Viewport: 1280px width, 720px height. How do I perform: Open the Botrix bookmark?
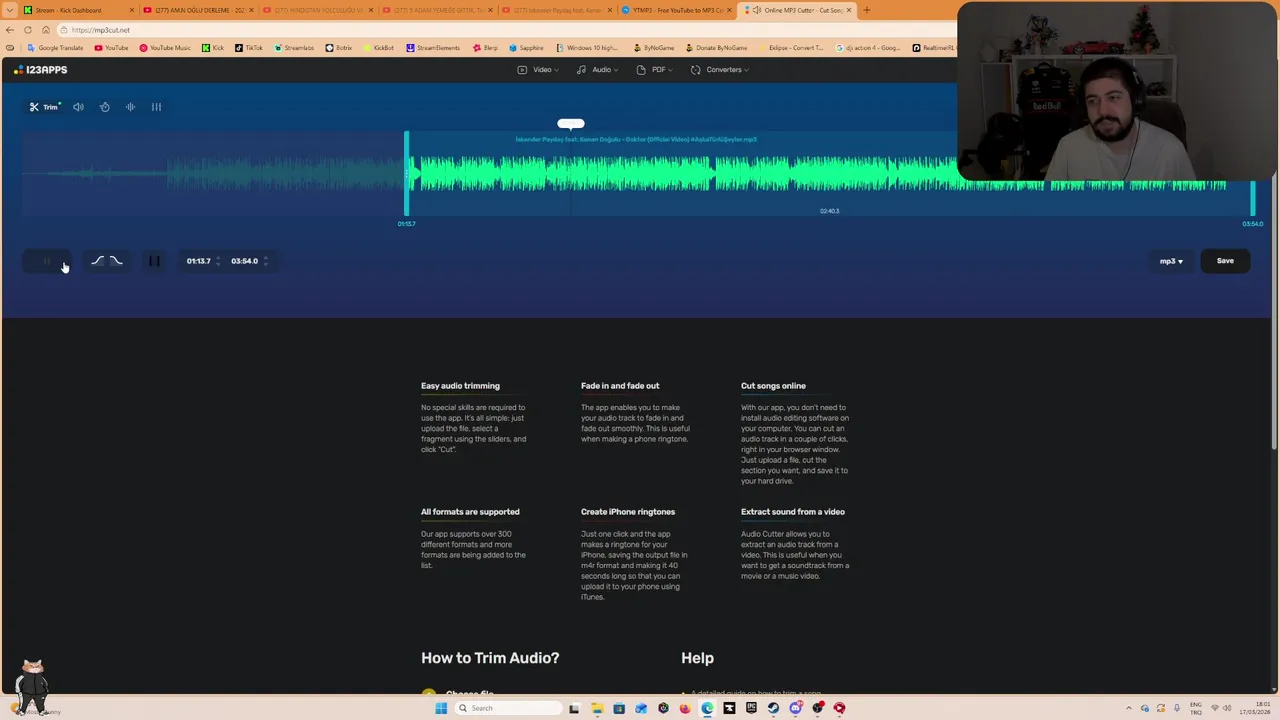coord(339,48)
